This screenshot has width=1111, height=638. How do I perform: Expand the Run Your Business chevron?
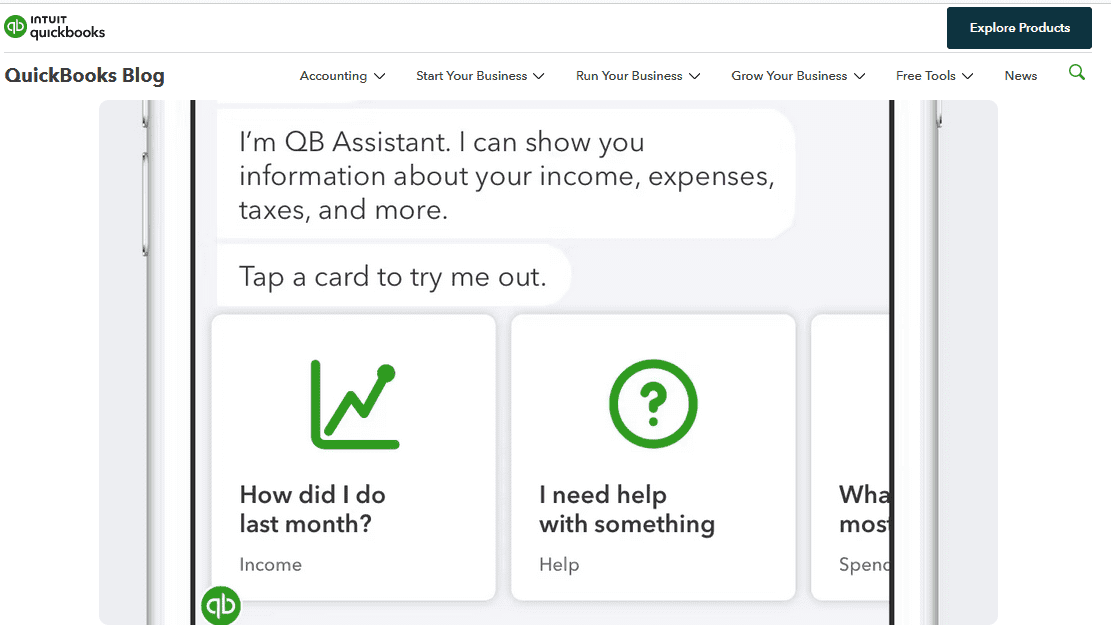coord(694,76)
